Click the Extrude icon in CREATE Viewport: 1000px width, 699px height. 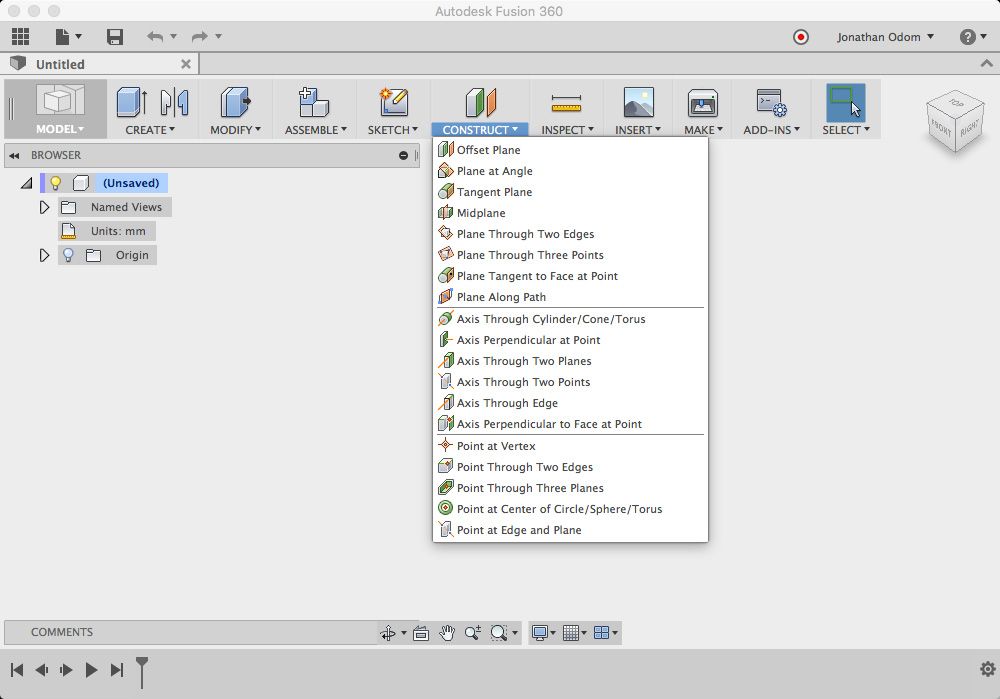pos(133,102)
